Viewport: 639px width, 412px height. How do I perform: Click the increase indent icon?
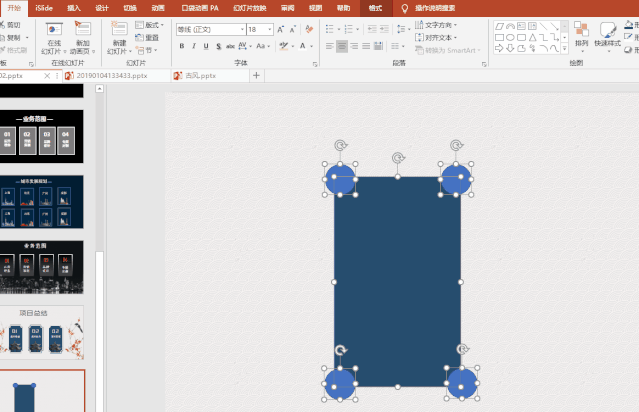pyautogui.click(x=384, y=29)
